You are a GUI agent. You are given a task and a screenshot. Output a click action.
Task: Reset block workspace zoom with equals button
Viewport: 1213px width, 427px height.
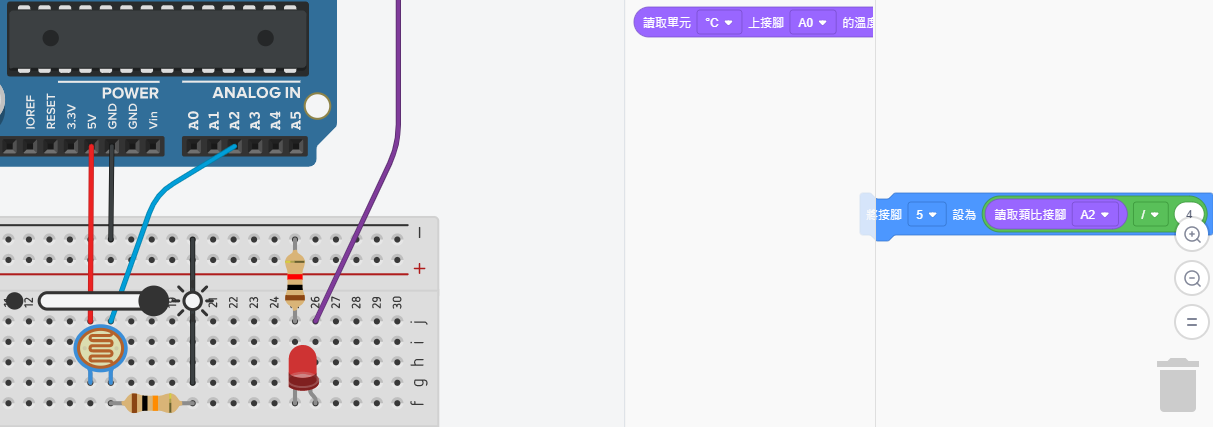point(1192,322)
